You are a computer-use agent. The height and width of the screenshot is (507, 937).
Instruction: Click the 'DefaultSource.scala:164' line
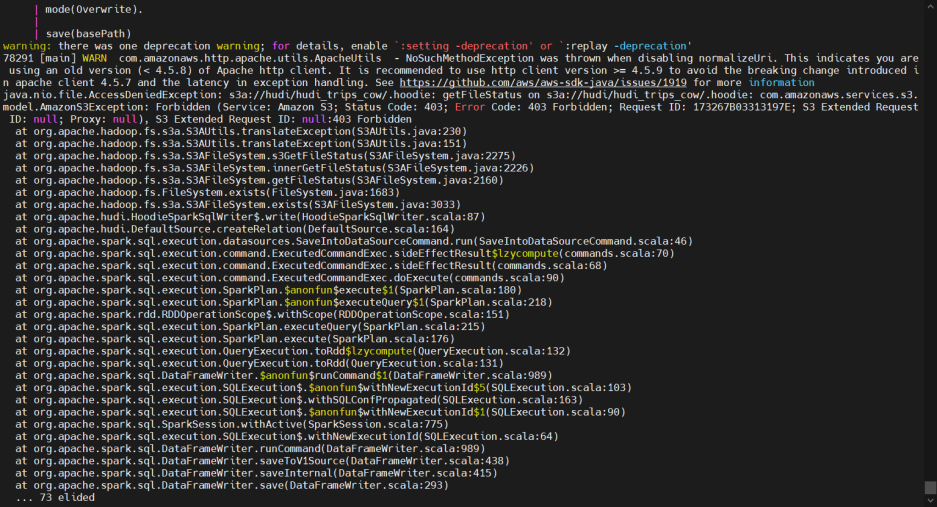[235, 229]
